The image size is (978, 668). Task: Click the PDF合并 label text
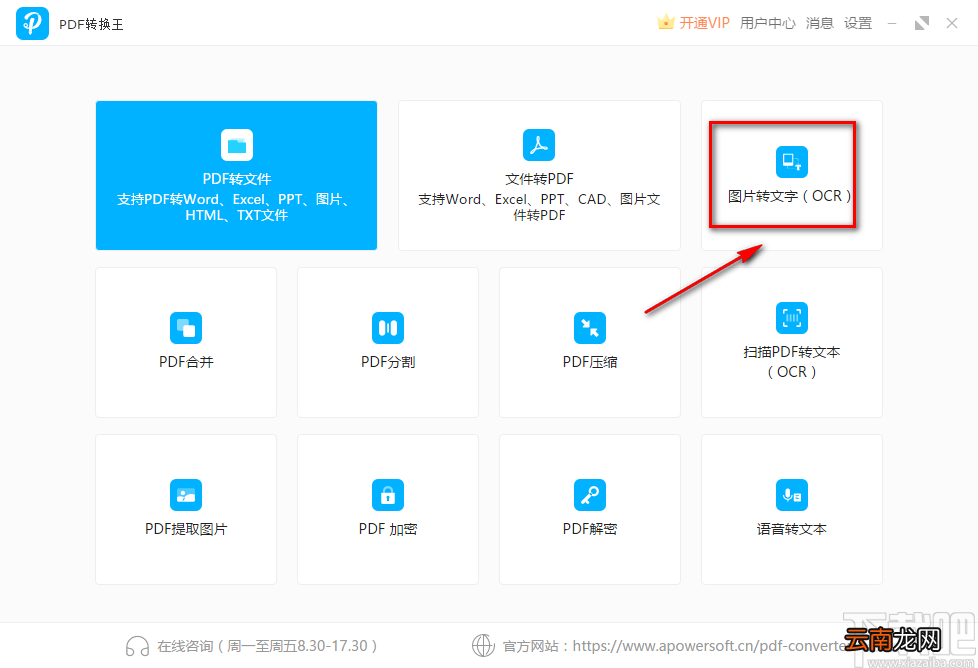coord(186,362)
